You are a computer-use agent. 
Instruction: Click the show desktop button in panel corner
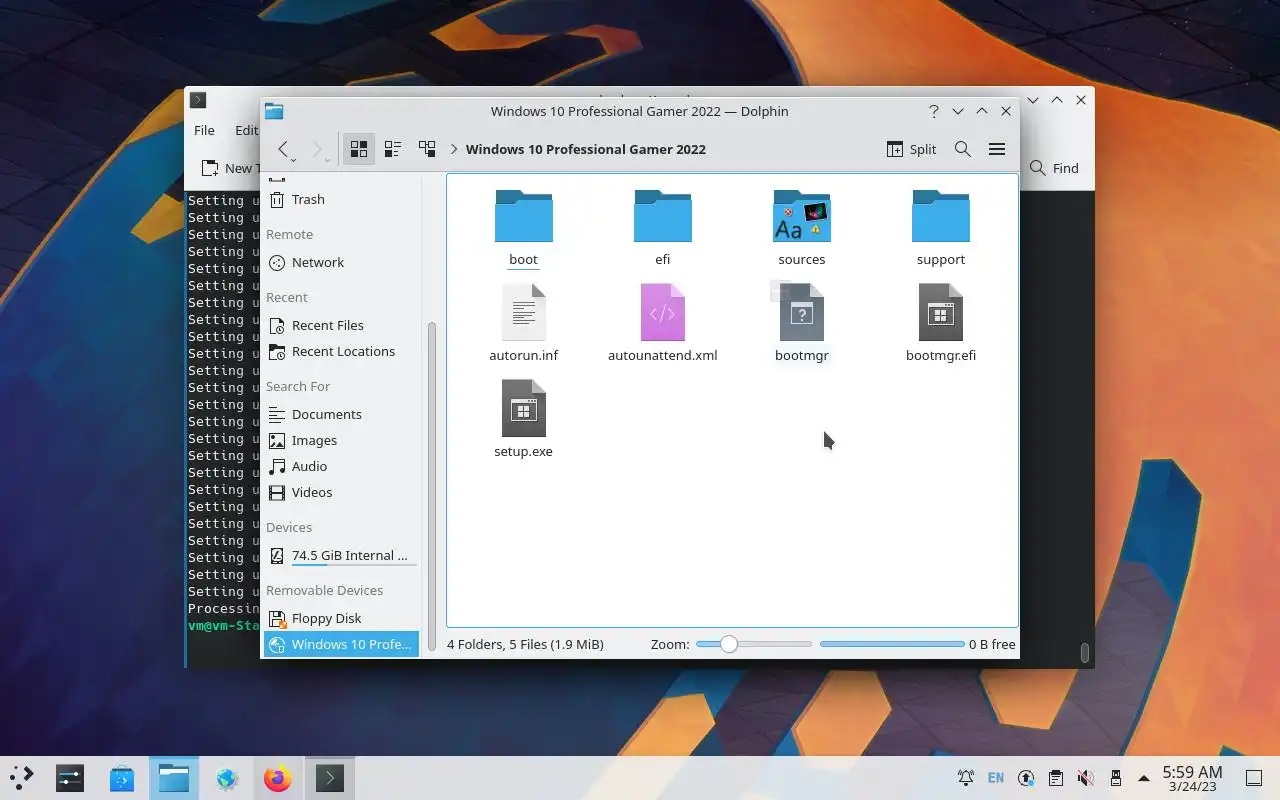[x=1253, y=778]
